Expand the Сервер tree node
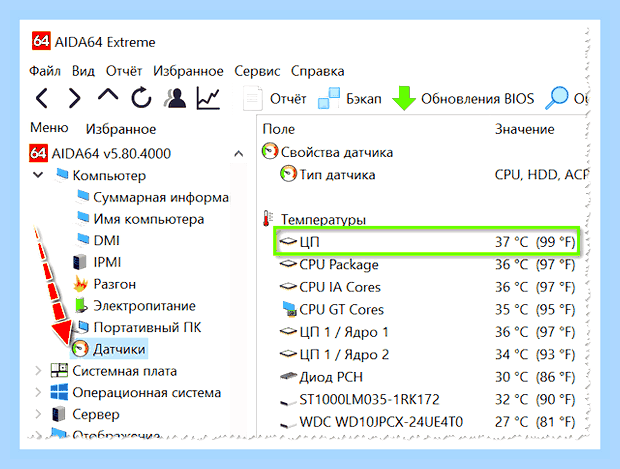Screen dimensions: 620x469 pos(38,414)
